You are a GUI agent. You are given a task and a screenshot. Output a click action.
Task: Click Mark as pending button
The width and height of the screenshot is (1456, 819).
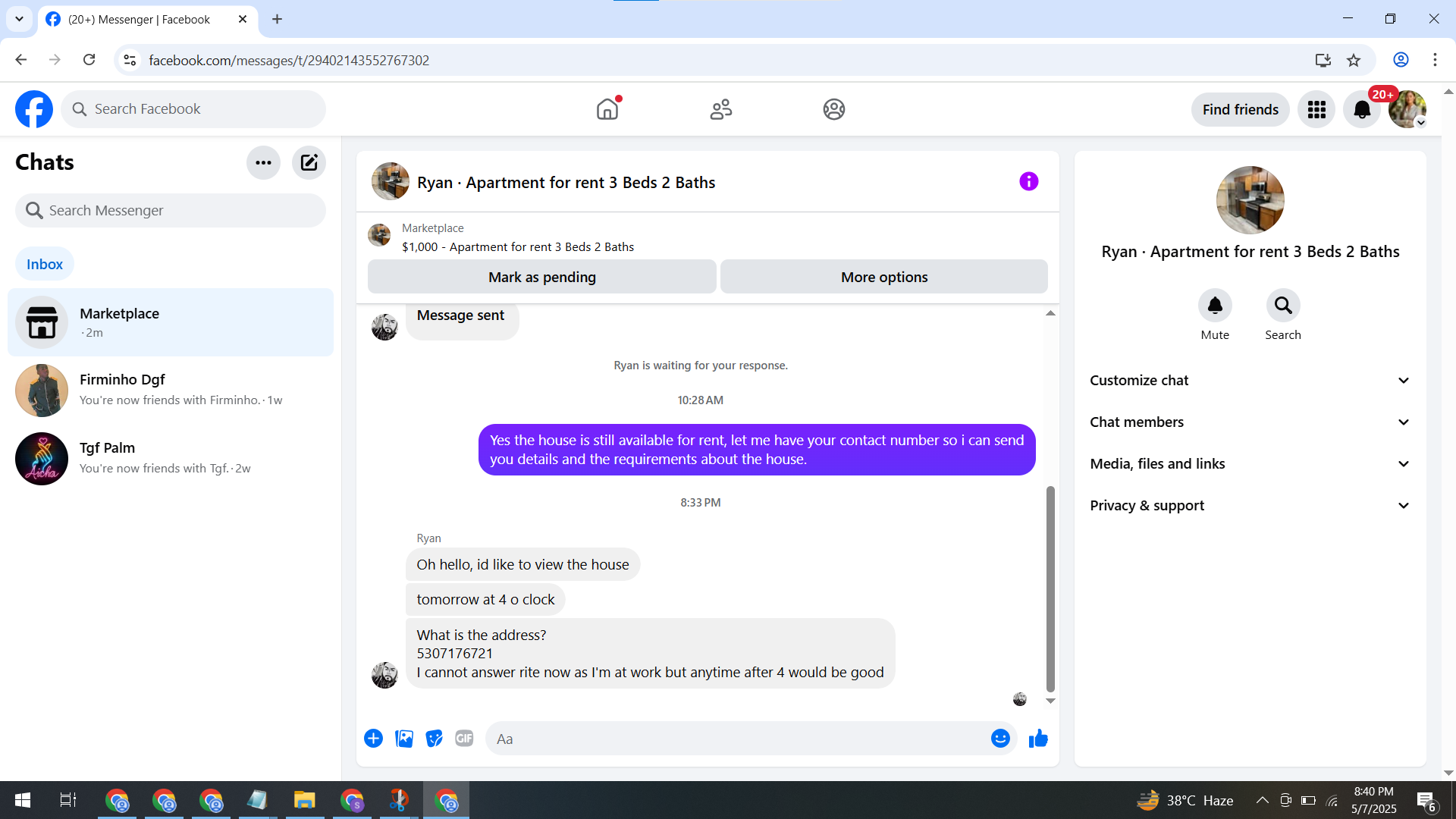541,277
